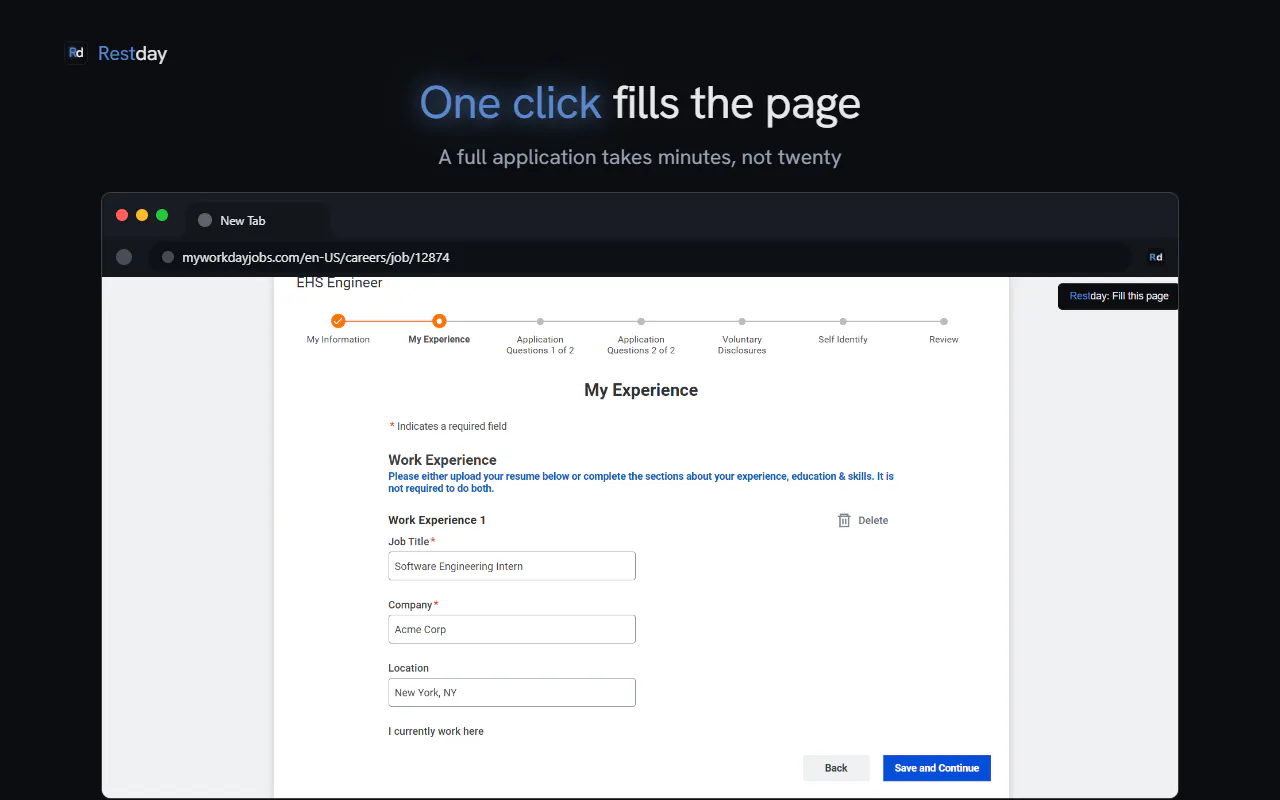Focus the Job Title input field
Screen dimensions: 1280x800
(512, 566)
